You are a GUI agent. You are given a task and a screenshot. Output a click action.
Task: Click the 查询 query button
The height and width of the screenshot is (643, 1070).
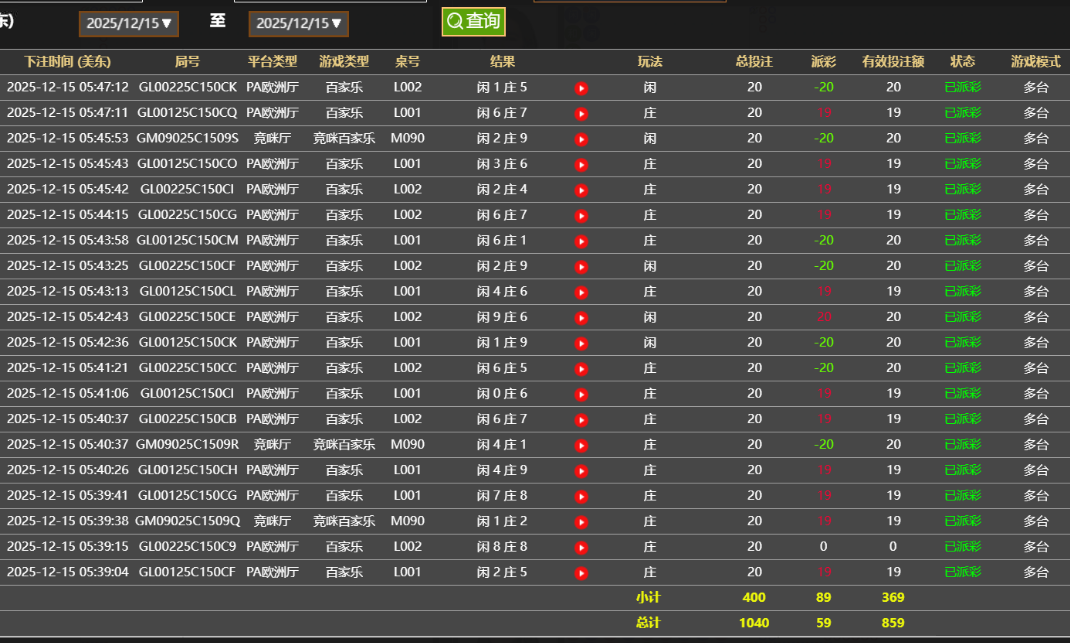(473, 21)
